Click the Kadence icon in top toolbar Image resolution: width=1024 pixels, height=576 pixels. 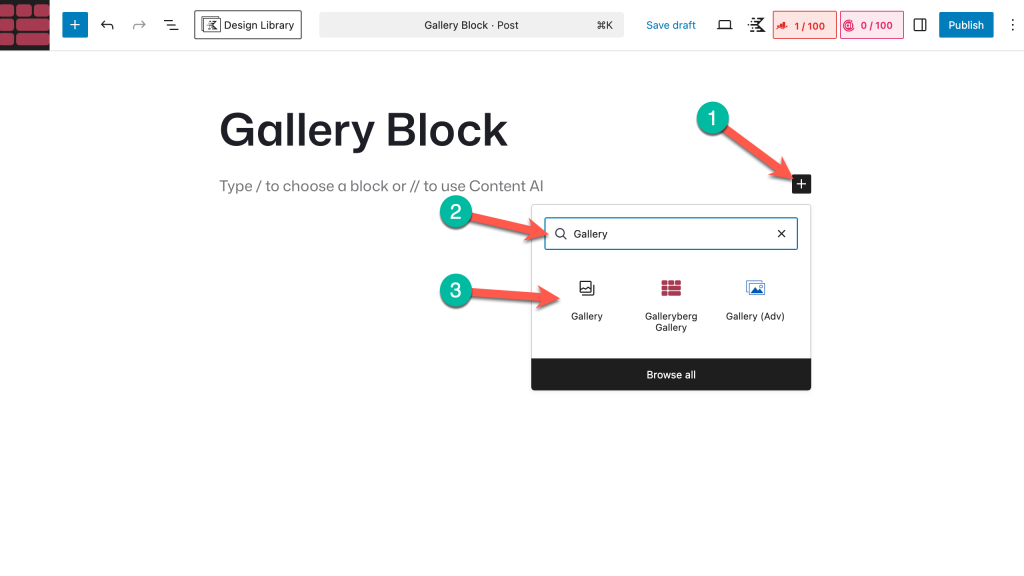tap(756, 25)
